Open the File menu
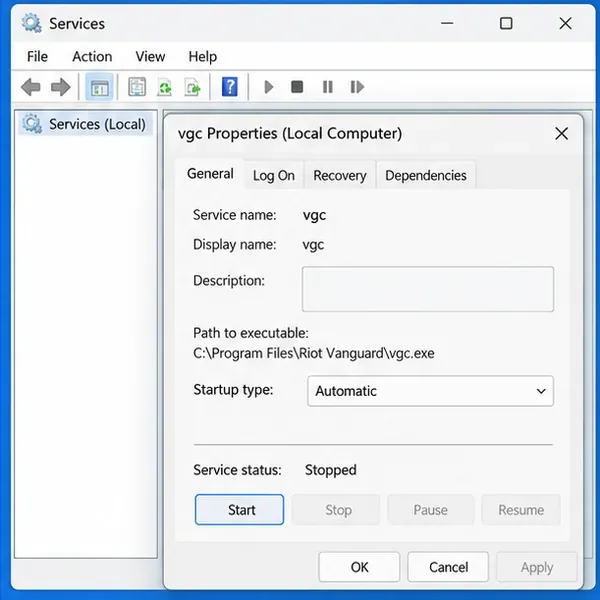600x600 pixels. pyautogui.click(x=38, y=57)
